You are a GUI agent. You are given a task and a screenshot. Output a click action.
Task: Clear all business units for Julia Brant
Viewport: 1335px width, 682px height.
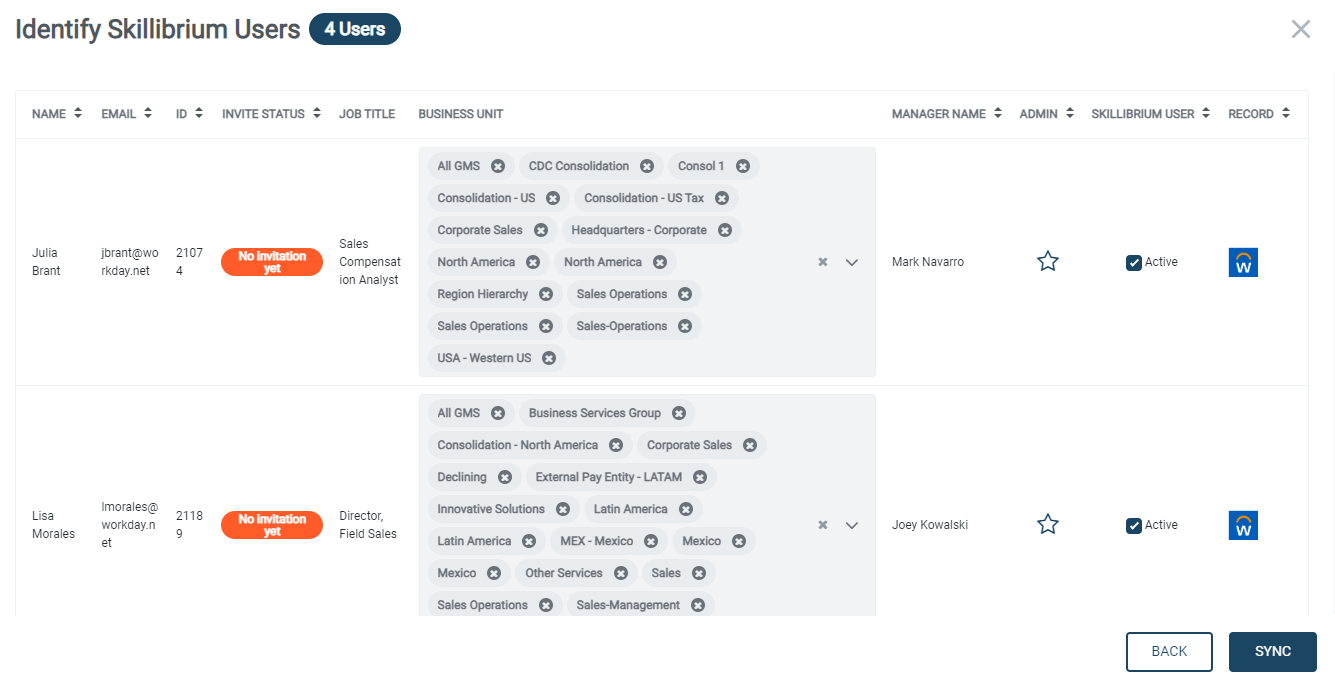823,262
